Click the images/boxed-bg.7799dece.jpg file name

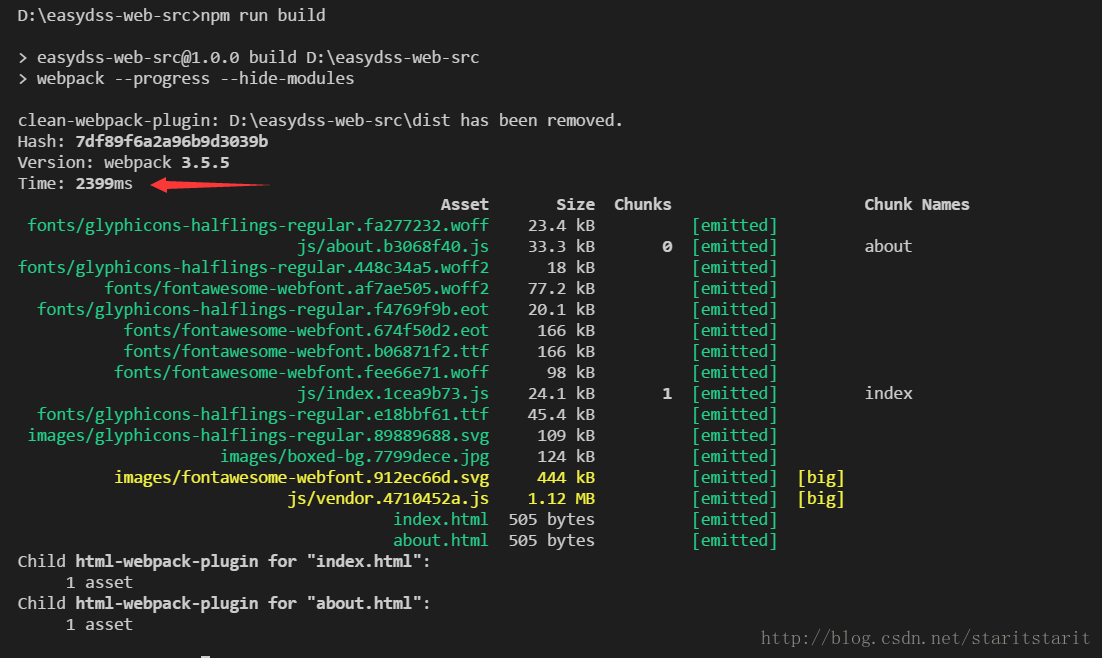[x=354, y=456]
